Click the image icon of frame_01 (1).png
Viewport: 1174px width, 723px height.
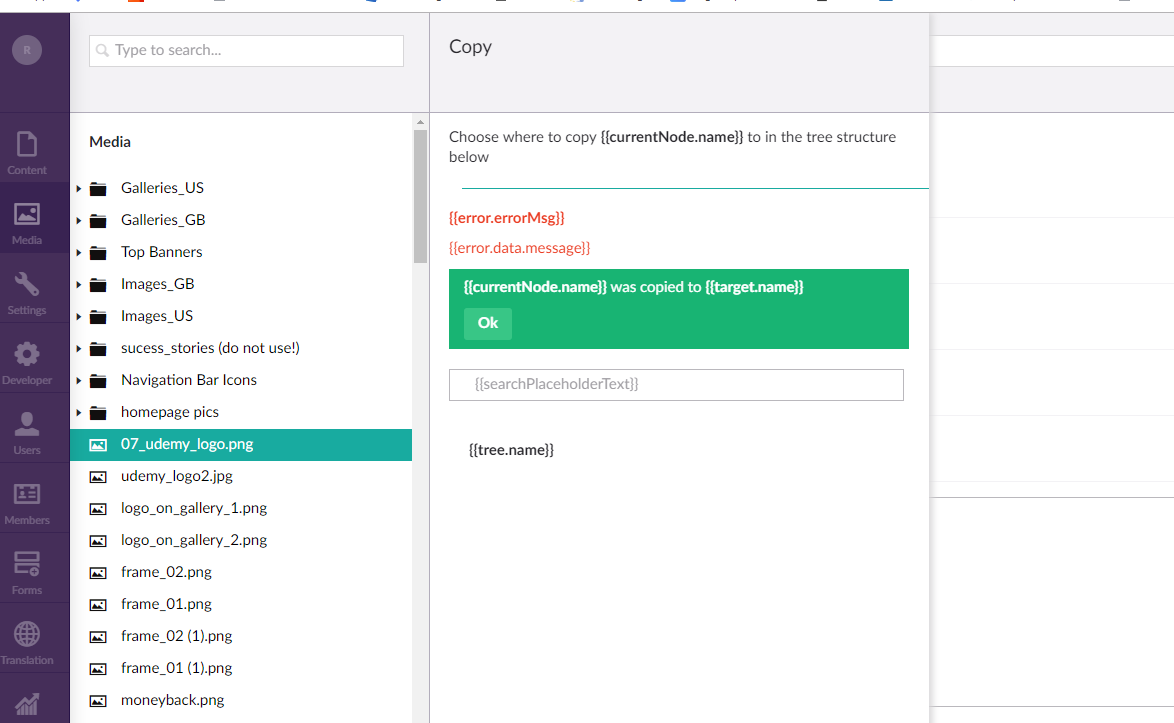click(x=98, y=669)
